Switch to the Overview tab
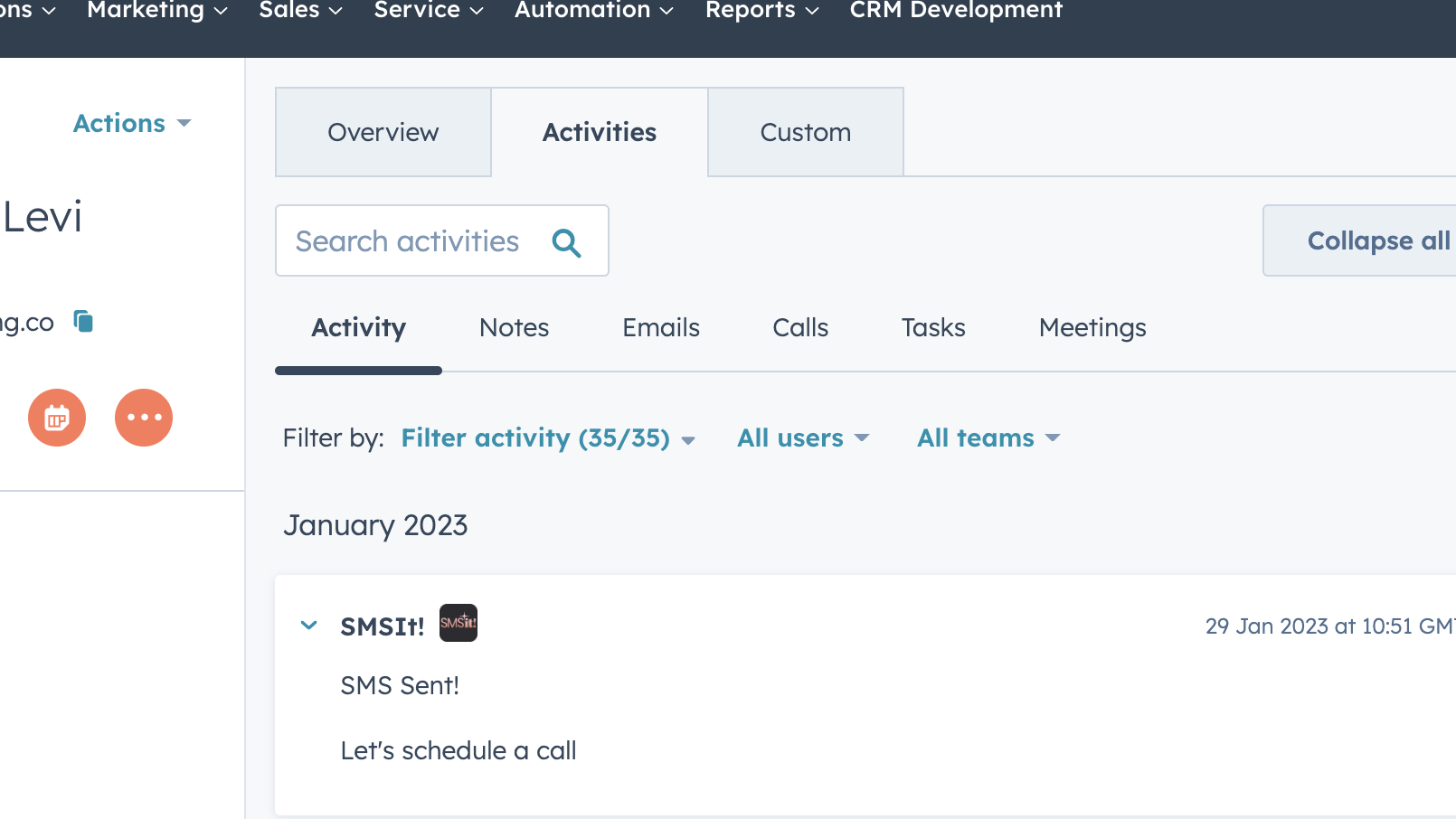The width and height of the screenshot is (1456, 819). pyautogui.click(x=383, y=132)
